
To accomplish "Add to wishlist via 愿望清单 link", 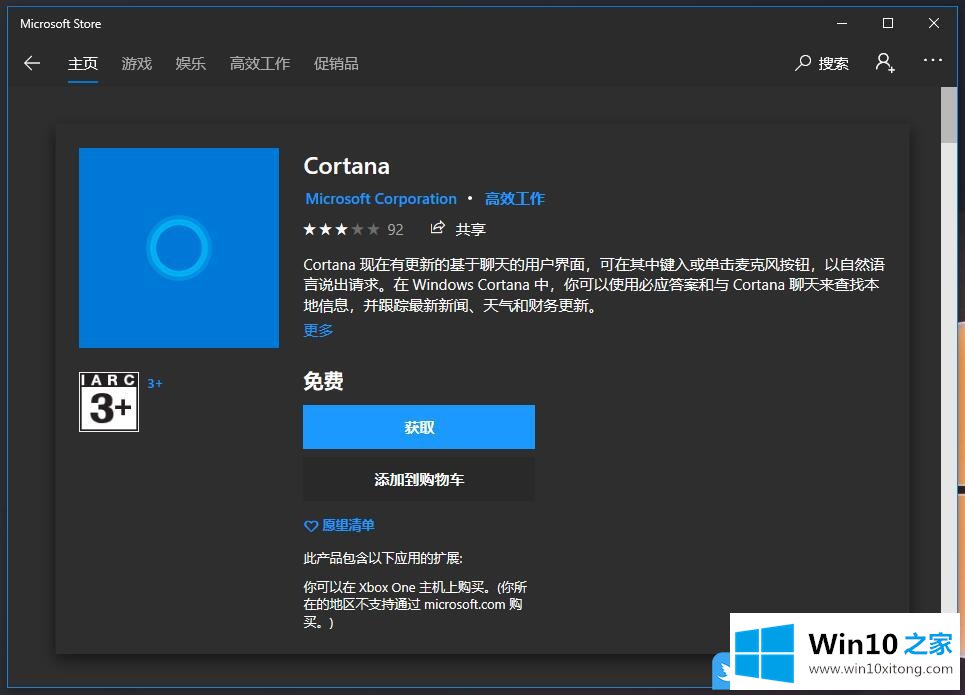I will click(348, 525).
